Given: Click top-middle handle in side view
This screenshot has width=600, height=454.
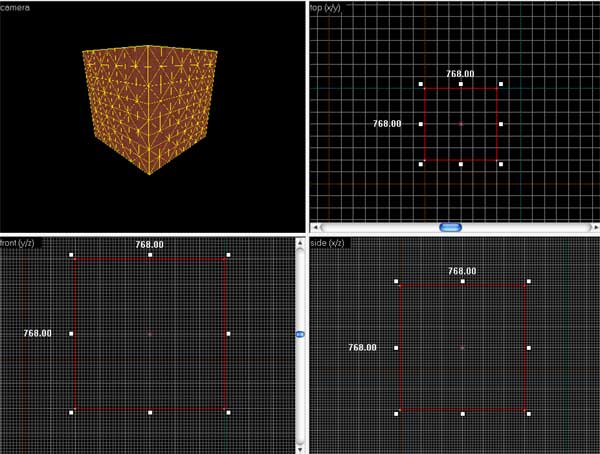Looking at the screenshot, I should (462, 282).
